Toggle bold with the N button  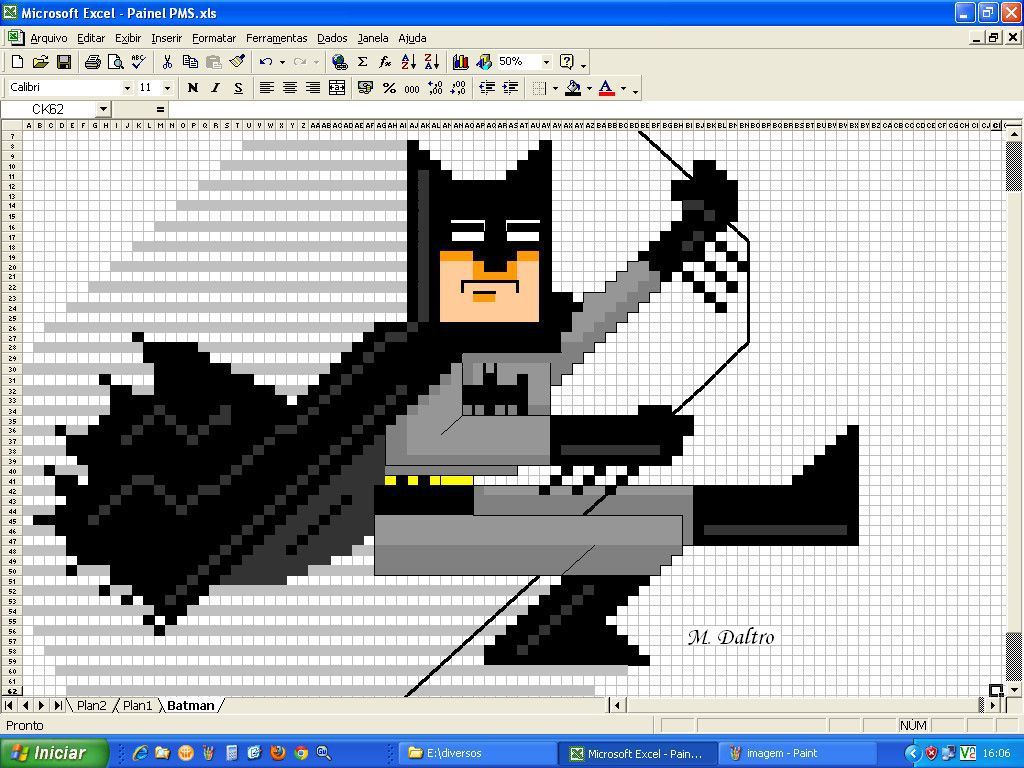[x=193, y=88]
